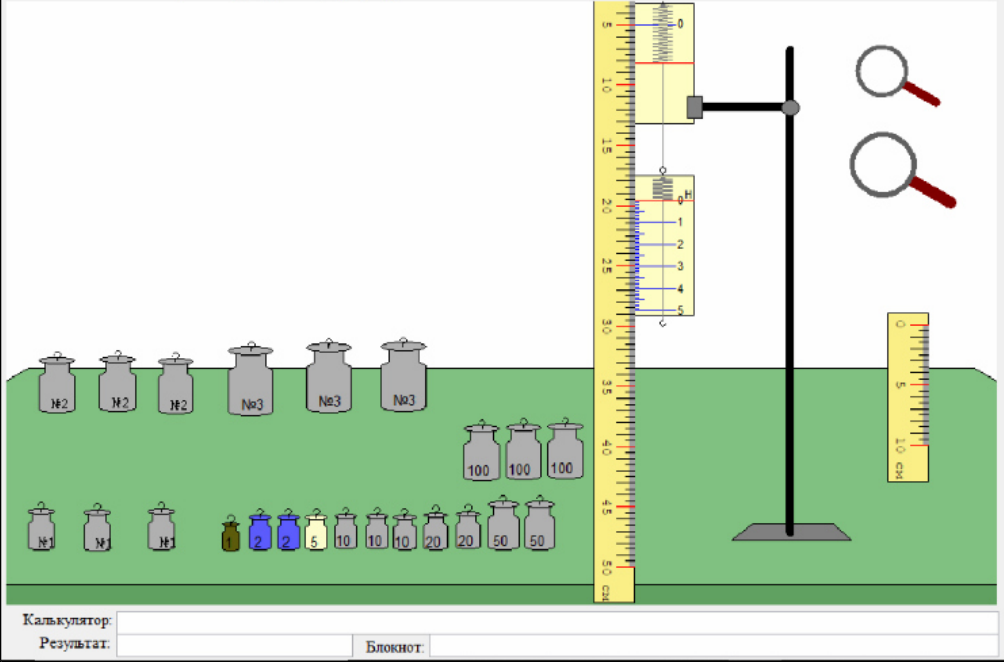The width and height of the screenshot is (1004, 662).
Task: Select the rightmost №1 weight
Action: [161, 527]
